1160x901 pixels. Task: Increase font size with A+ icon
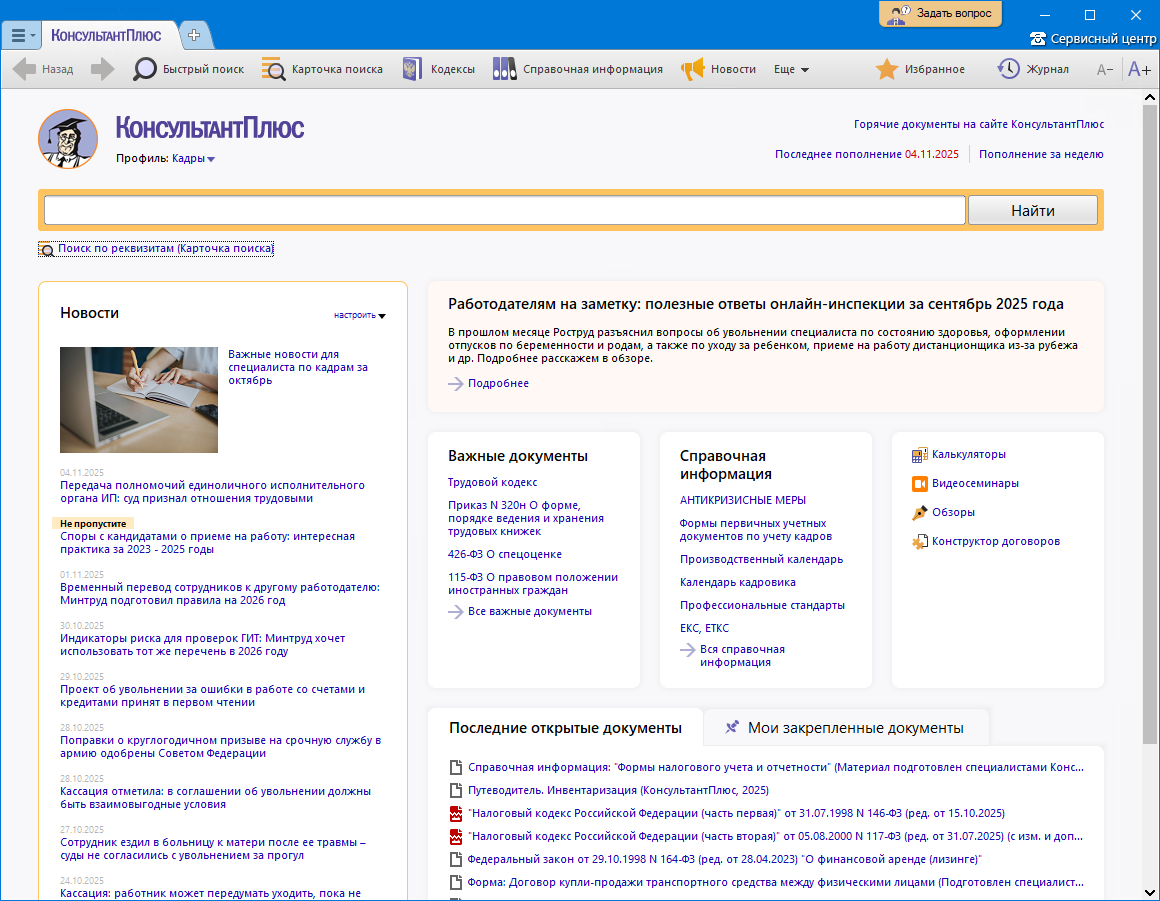(1139, 69)
